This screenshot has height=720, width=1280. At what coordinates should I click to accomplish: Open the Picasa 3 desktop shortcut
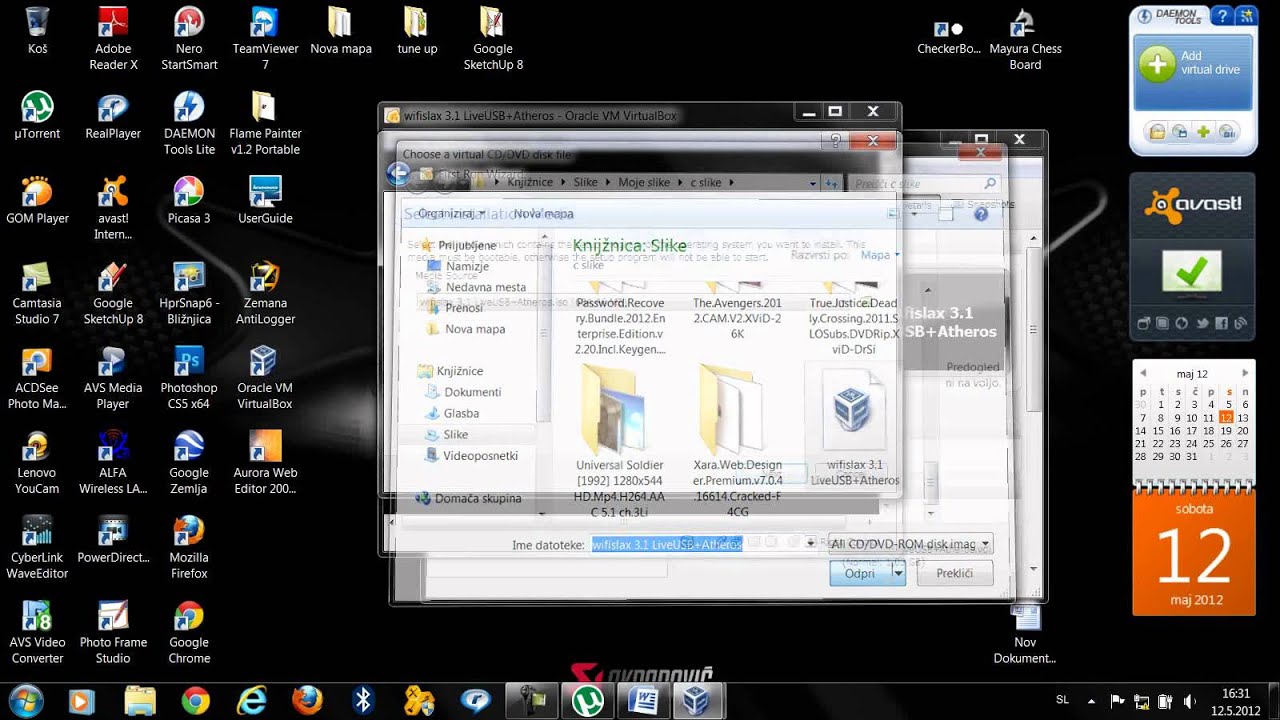189,199
